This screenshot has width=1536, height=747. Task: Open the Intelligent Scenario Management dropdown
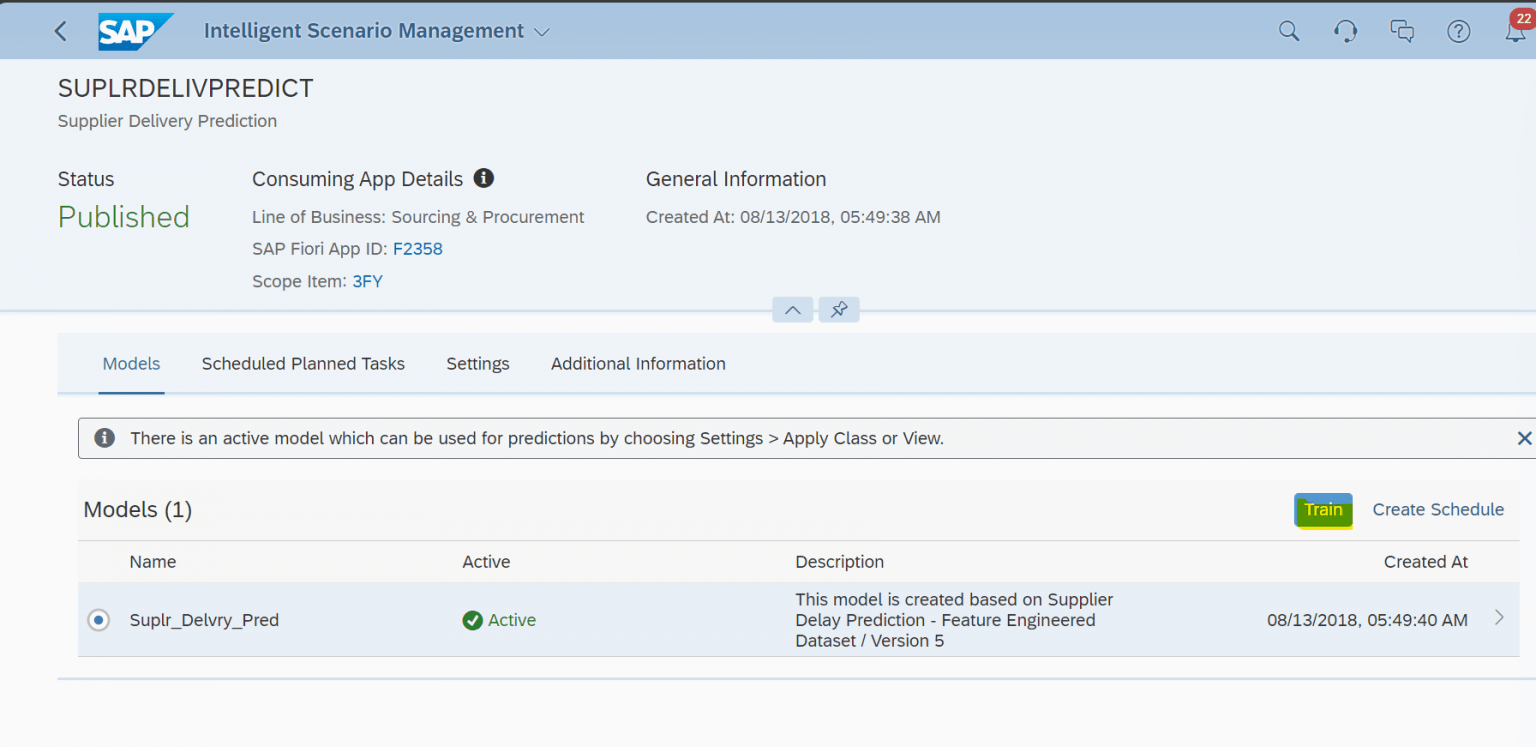(541, 31)
